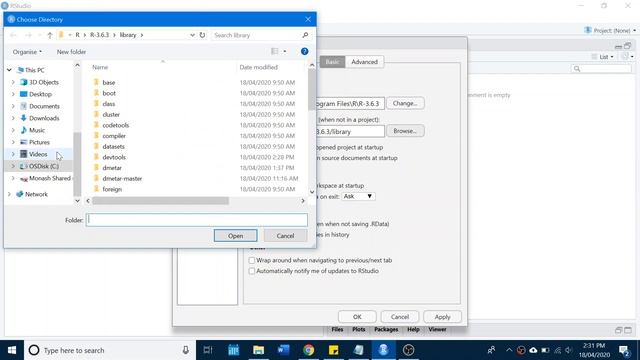
Task: Click the microphone icon in search box
Action: (186, 350)
